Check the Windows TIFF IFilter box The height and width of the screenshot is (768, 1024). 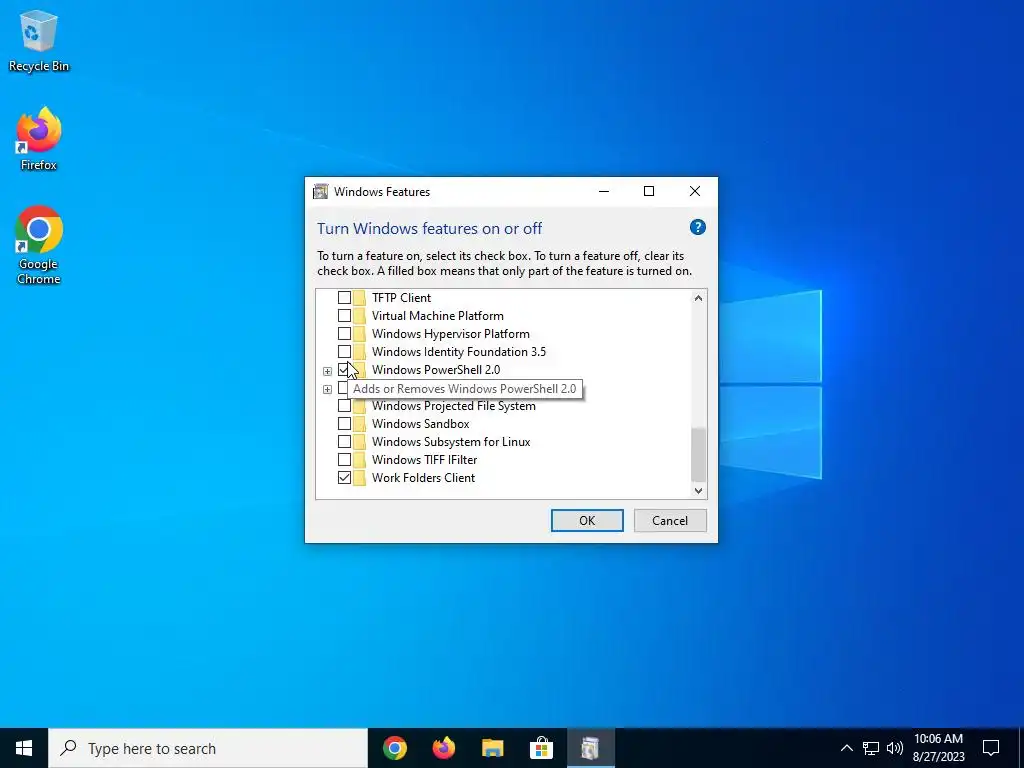tap(344, 460)
